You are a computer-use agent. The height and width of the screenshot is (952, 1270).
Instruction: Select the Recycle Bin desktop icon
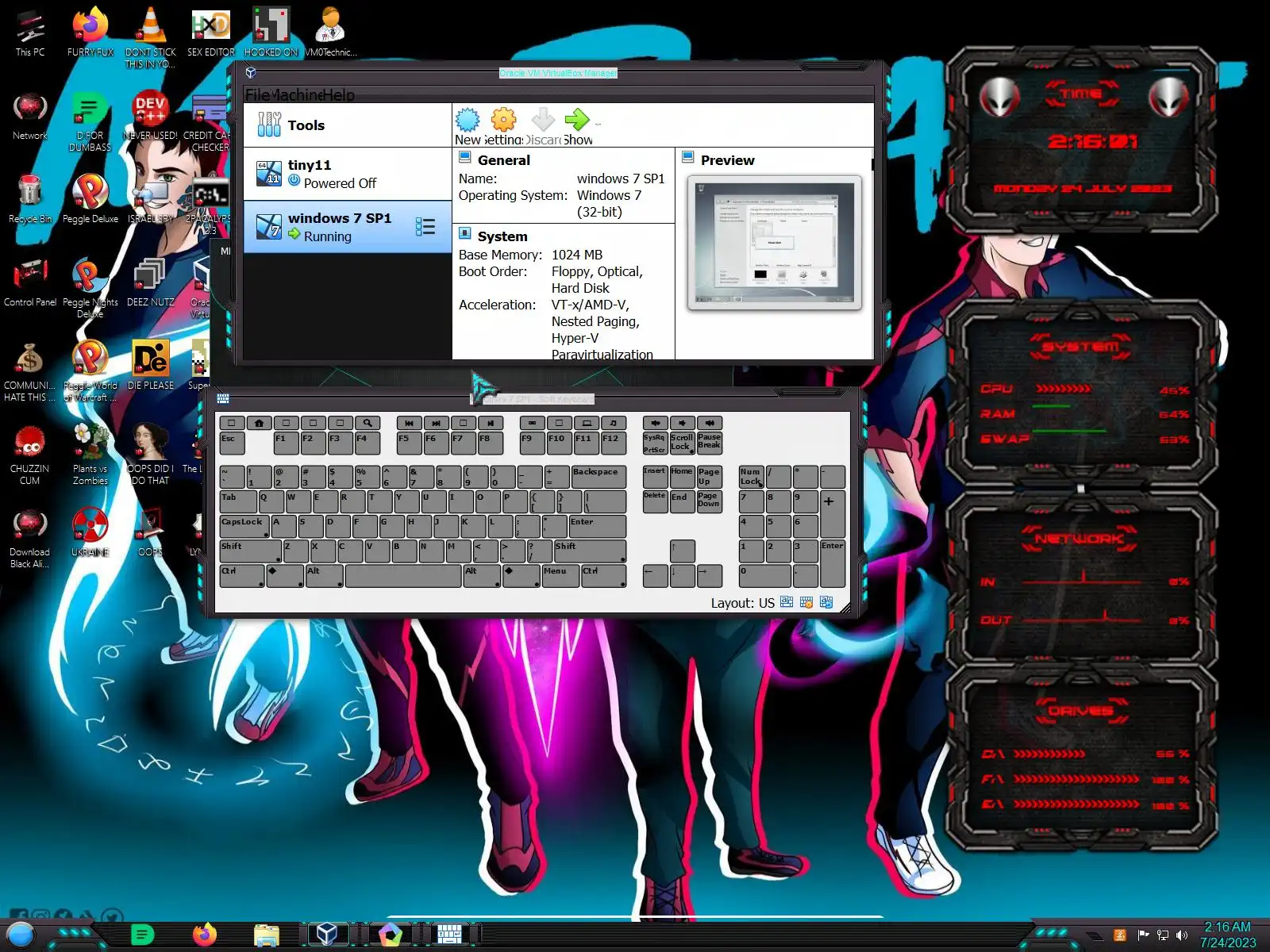[30, 199]
